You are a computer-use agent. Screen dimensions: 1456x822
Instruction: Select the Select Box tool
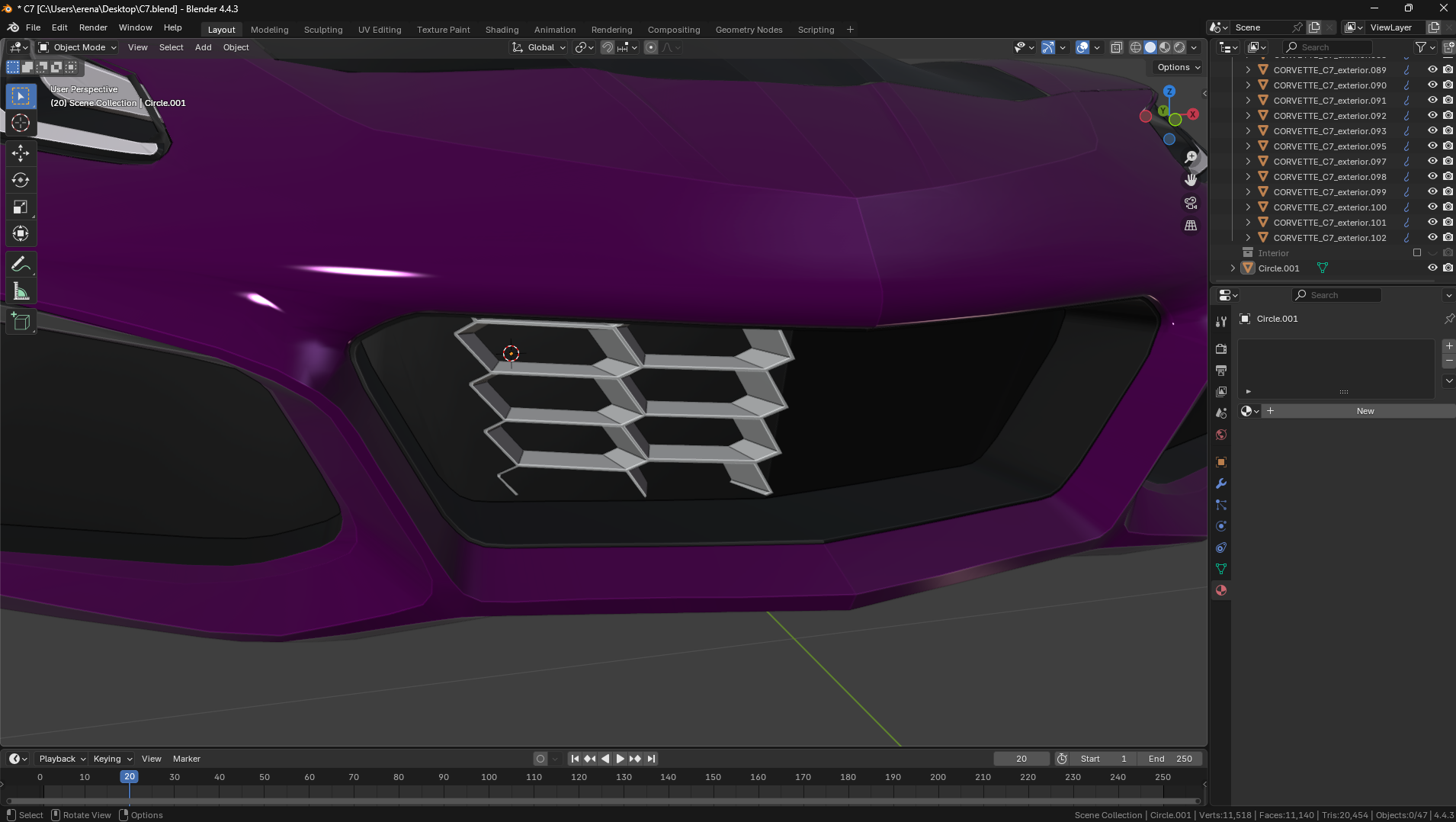coord(21,96)
